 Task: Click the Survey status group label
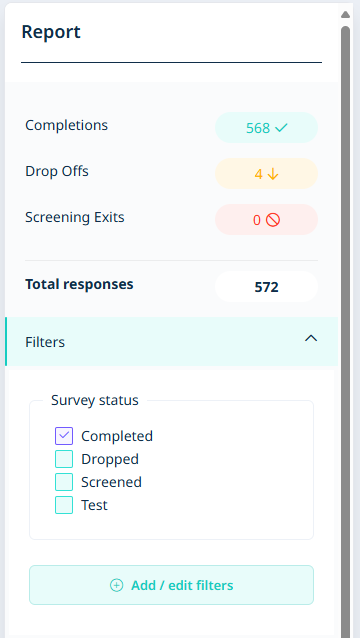[x=95, y=400]
